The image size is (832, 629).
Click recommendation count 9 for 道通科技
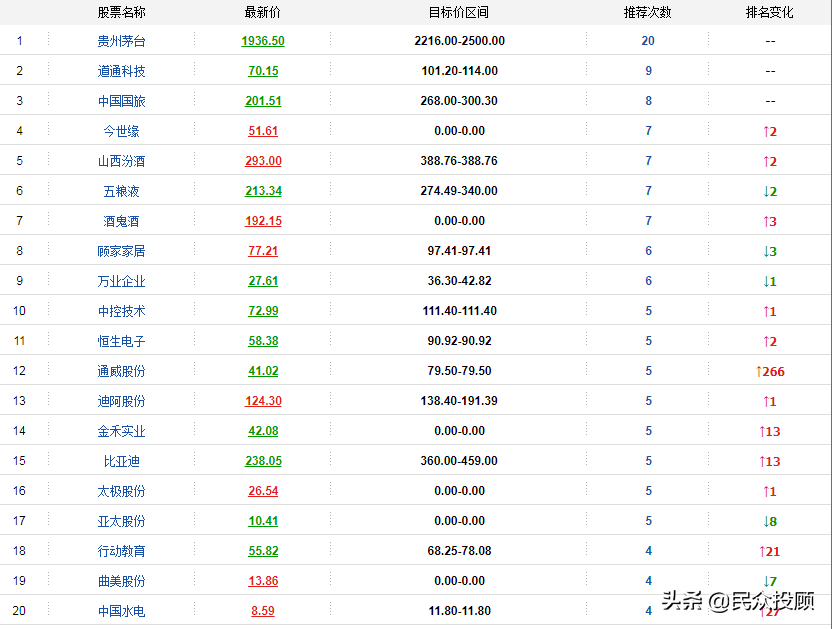648,71
